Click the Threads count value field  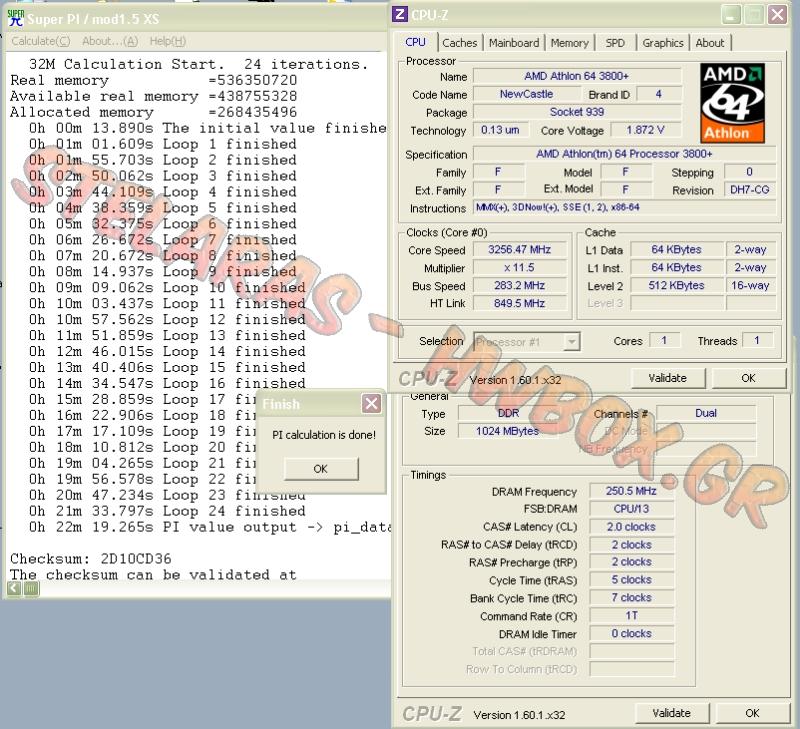758,340
